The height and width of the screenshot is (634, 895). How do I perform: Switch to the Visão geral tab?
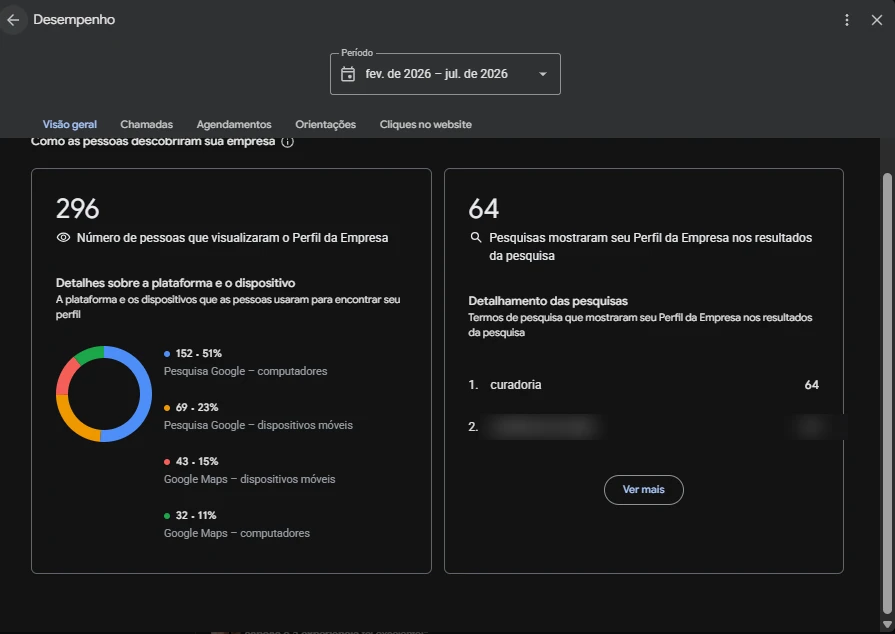coord(70,124)
